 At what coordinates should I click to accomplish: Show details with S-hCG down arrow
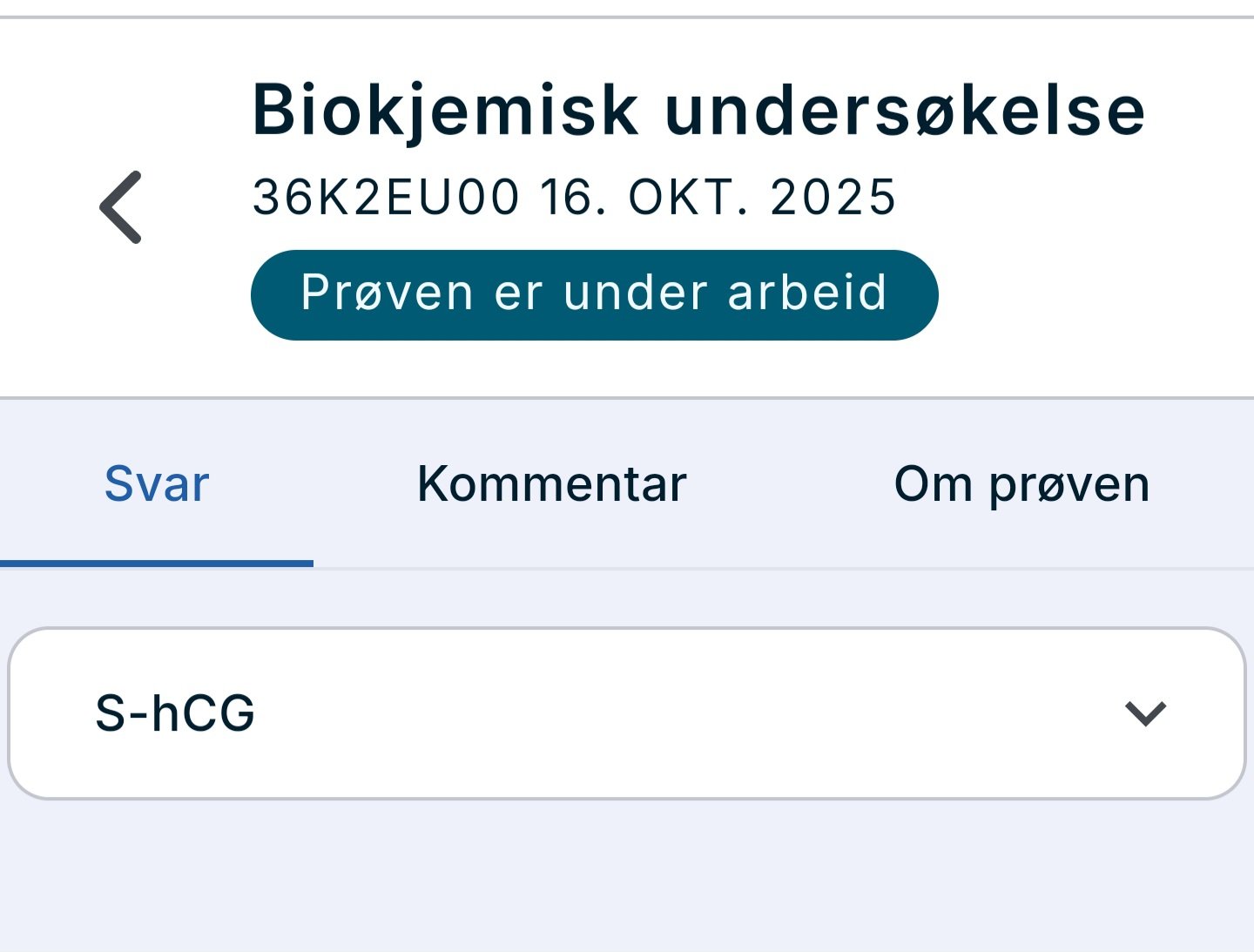click(1145, 713)
